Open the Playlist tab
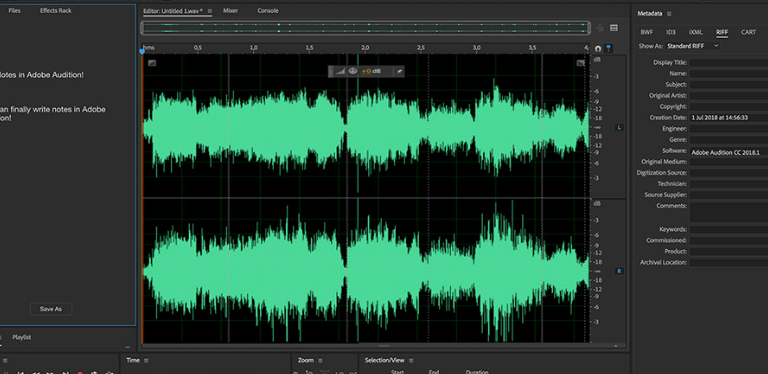 pyautogui.click(x=22, y=337)
